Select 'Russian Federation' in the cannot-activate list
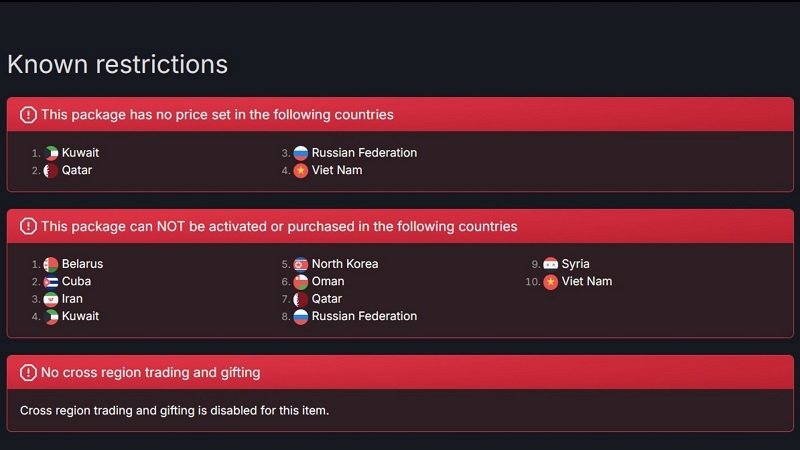The height and width of the screenshot is (450, 800). click(x=364, y=316)
